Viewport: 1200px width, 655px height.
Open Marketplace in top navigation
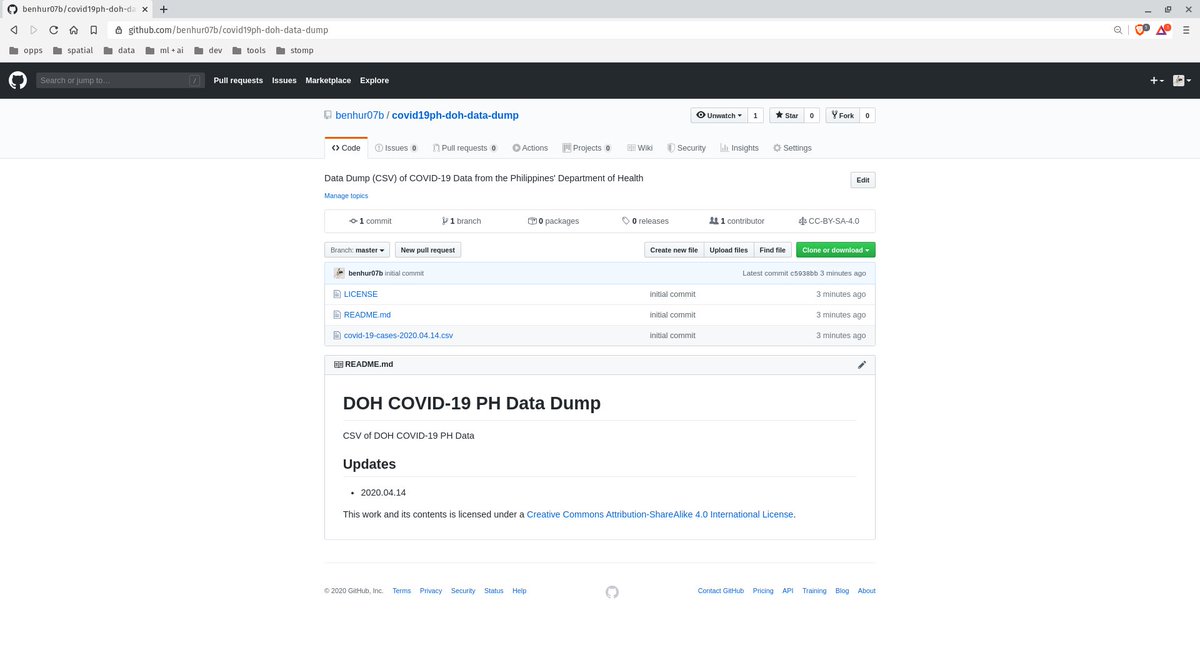(x=328, y=80)
